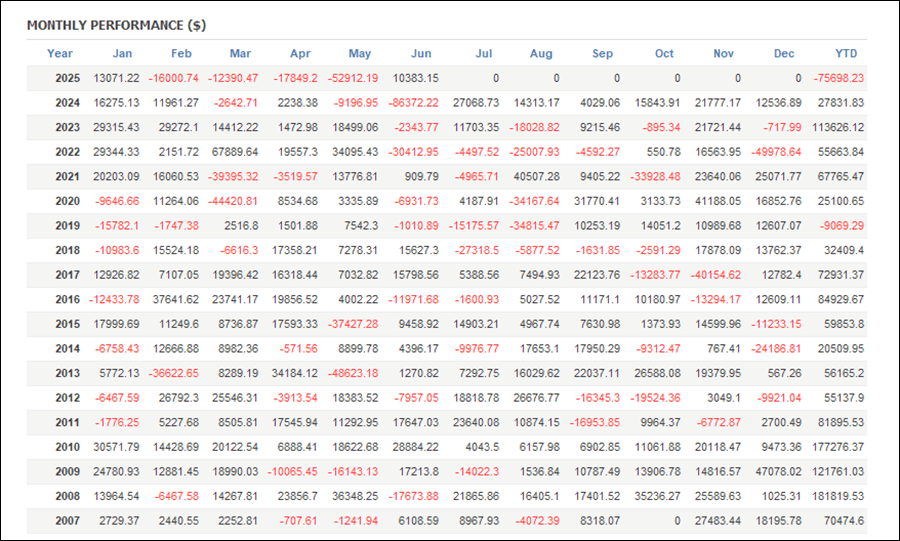Select December 2009 value 47078.02

tap(778, 472)
